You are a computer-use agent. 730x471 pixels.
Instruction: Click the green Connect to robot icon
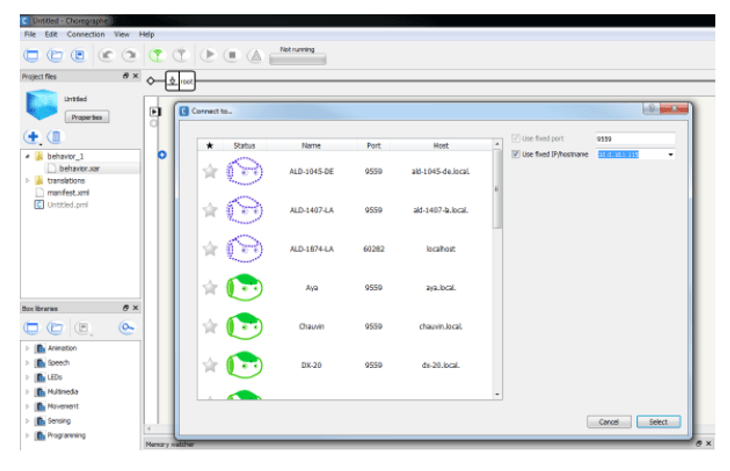coord(156,56)
